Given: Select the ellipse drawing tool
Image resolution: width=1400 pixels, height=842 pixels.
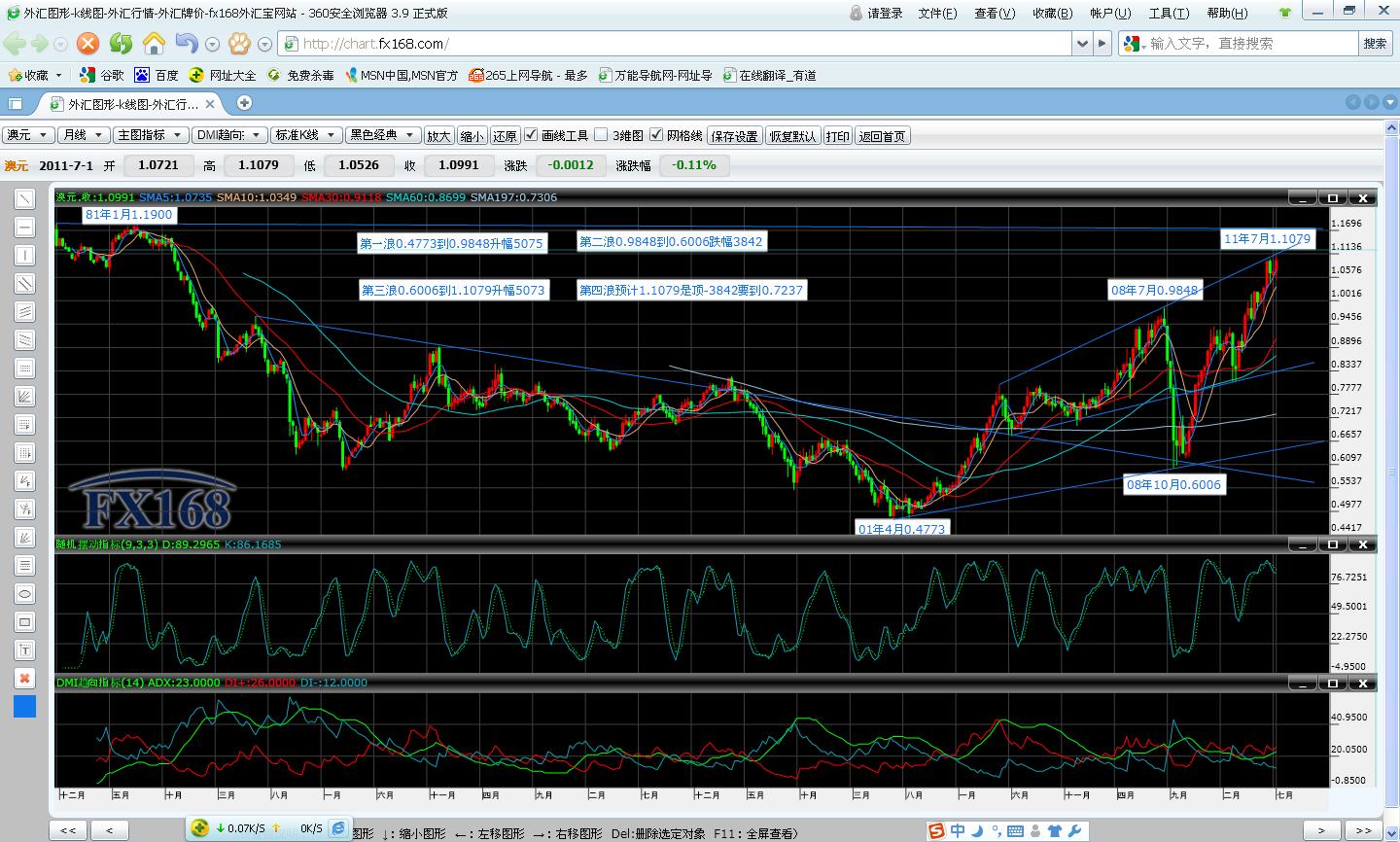Looking at the screenshot, I should [25, 594].
